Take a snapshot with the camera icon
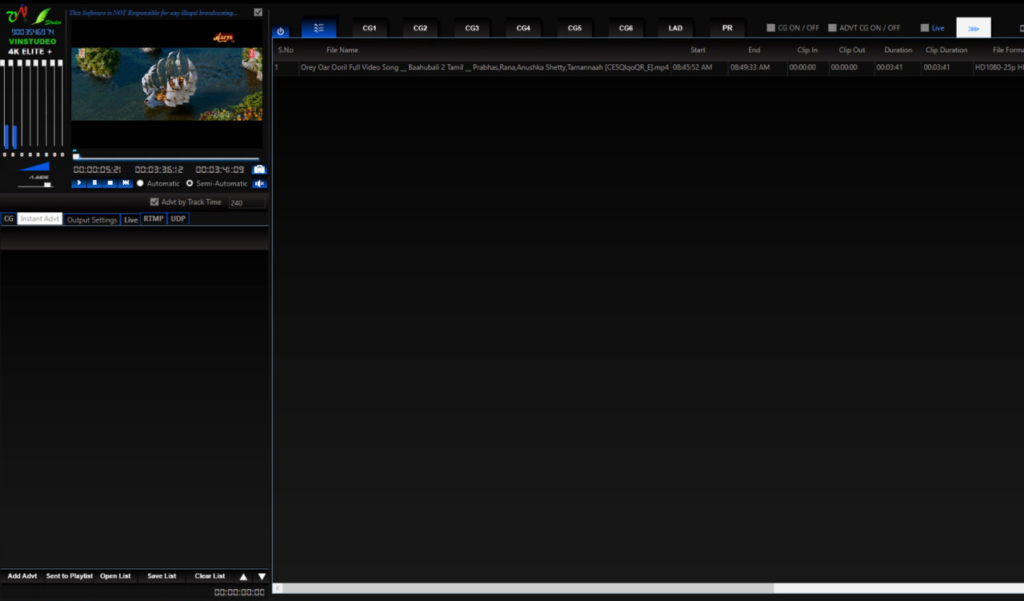The height and width of the screenshot is (601, 1024). (259, 169)
